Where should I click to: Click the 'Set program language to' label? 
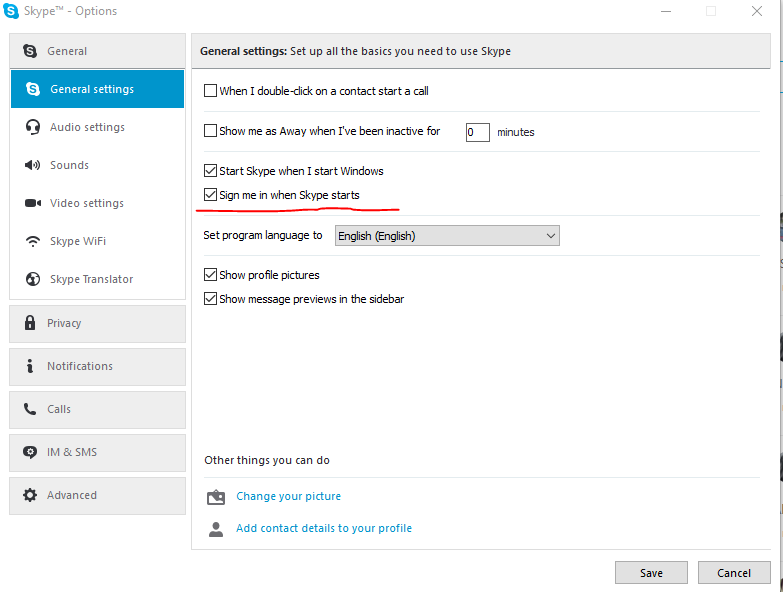263,235
